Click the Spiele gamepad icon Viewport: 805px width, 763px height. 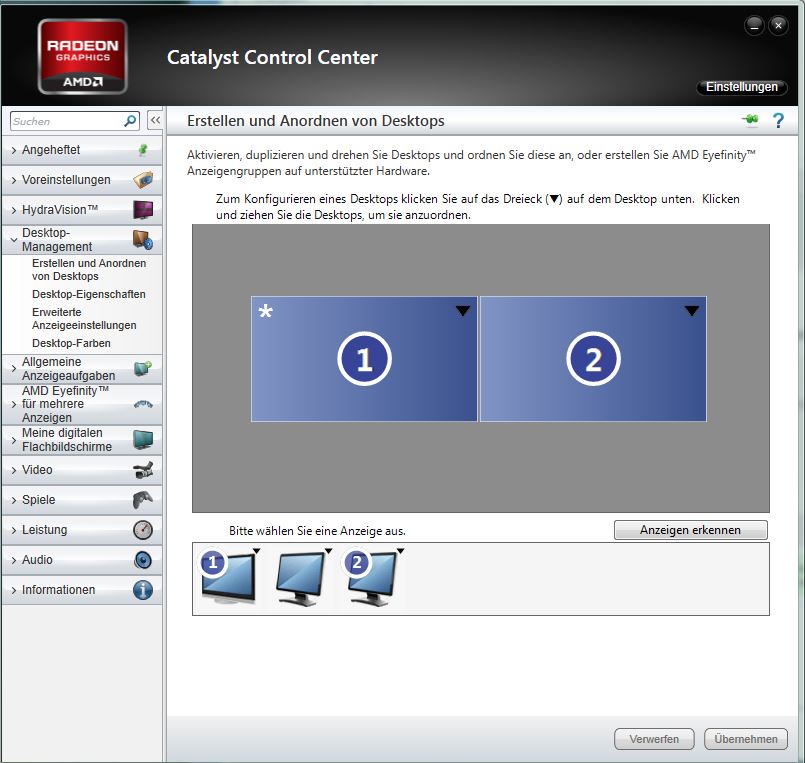click(143, 500)
